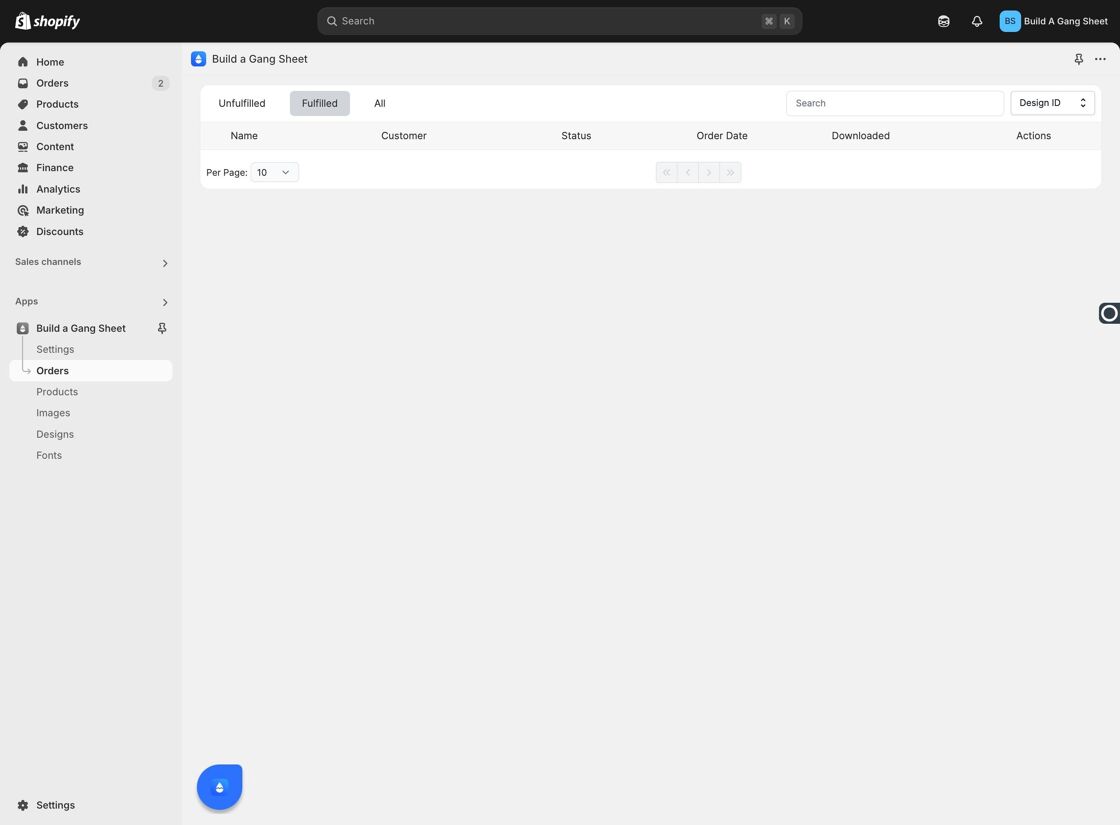Select Orders under Build a Gang Sheet

(91, 371)
